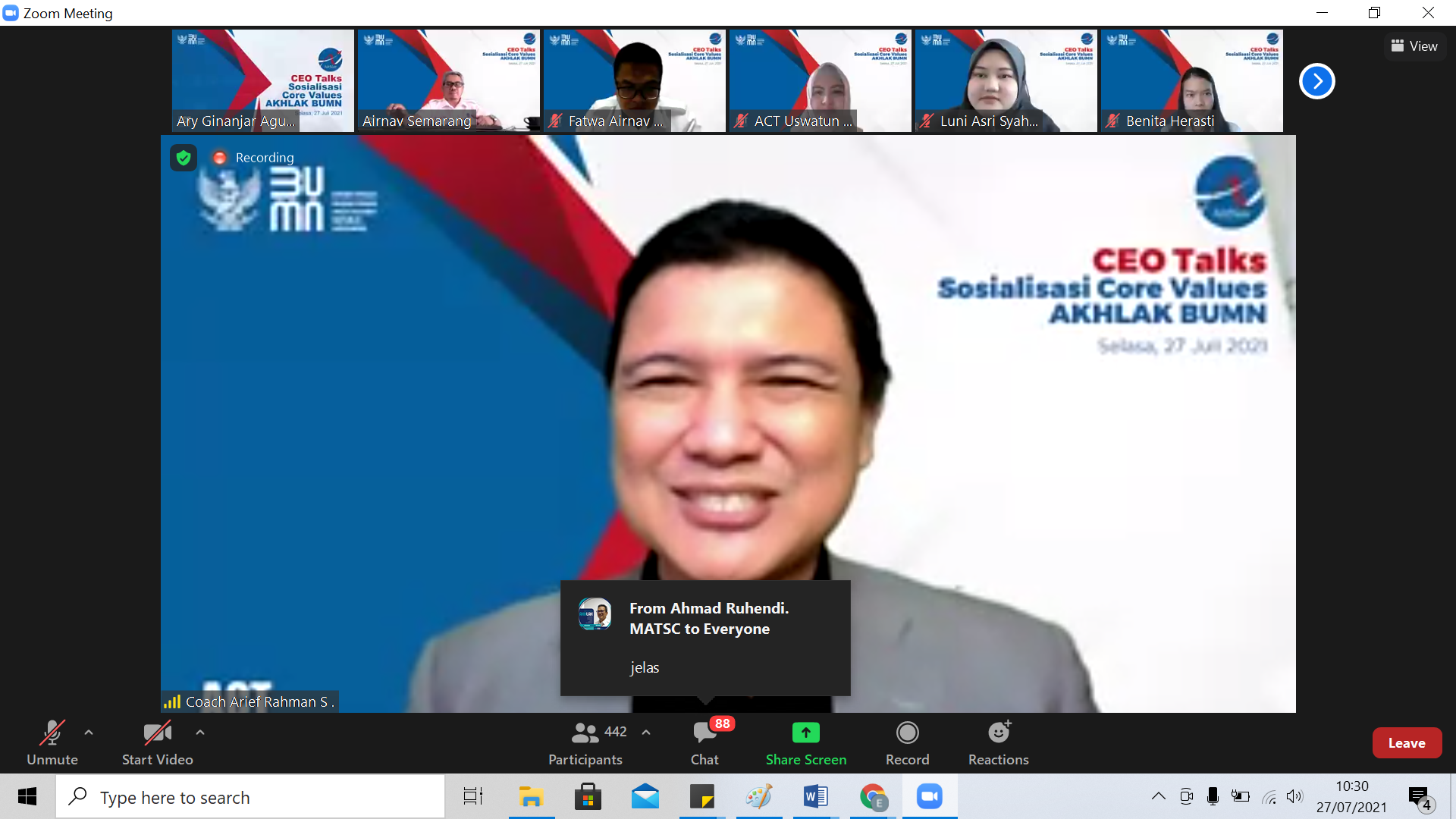Leave the meeting with the red button
The image size is (1456, 819).
pos(1406,743)
